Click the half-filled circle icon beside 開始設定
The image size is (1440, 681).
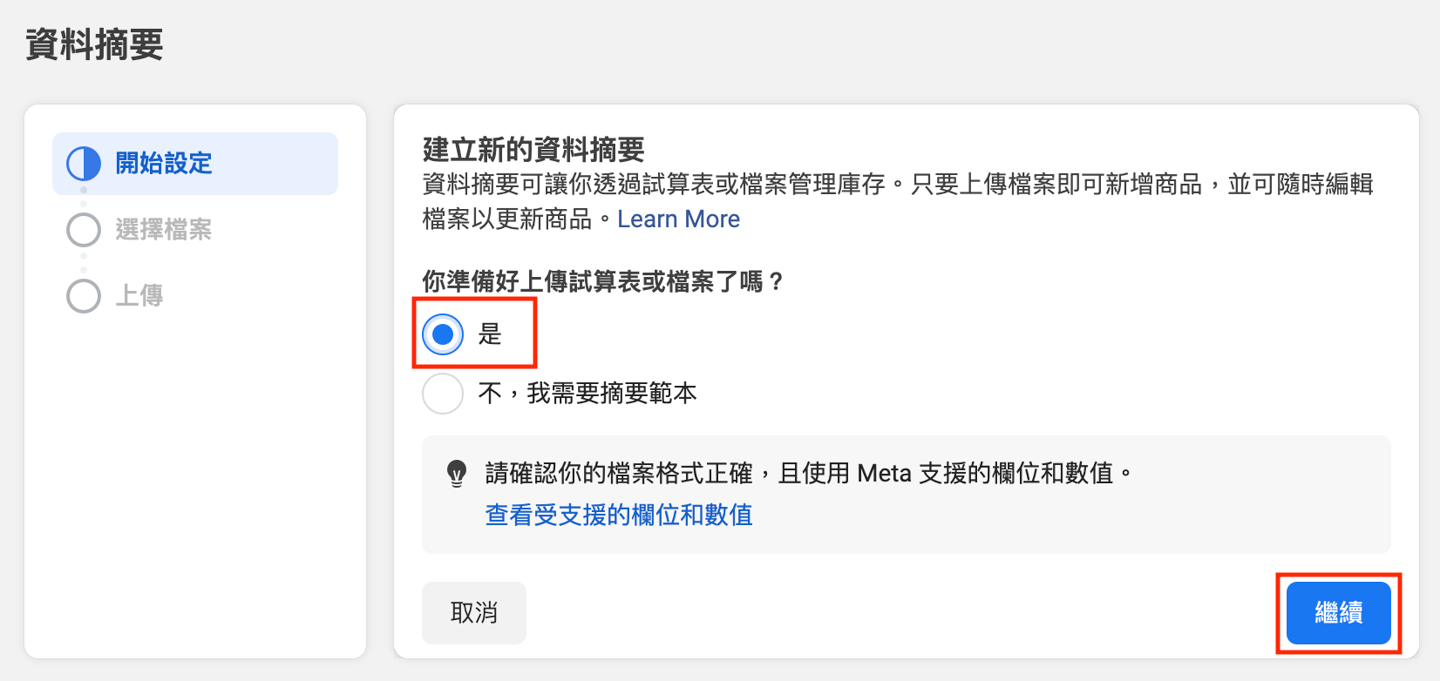84,164
